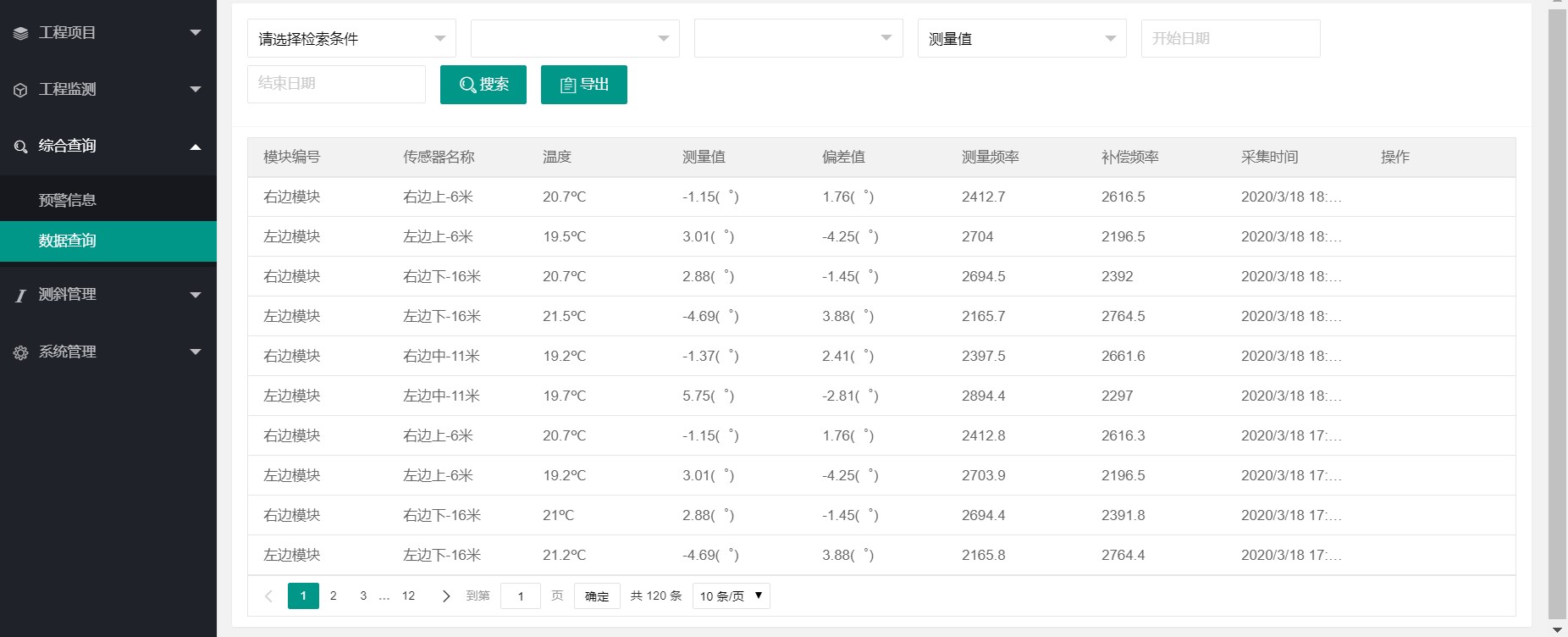Collapse the 综合查询 menu arrow

click(x=196, y=147)
